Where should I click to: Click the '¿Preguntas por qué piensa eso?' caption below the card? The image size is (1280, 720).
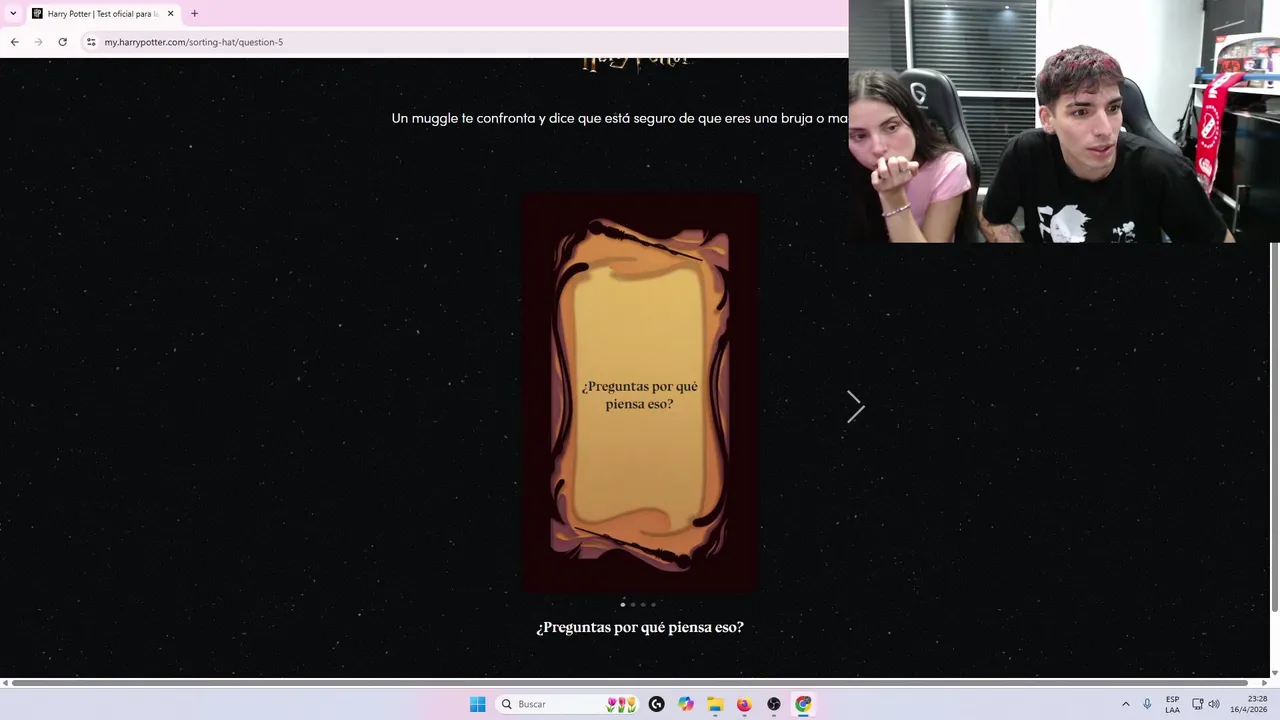click(x=640, y=627)
